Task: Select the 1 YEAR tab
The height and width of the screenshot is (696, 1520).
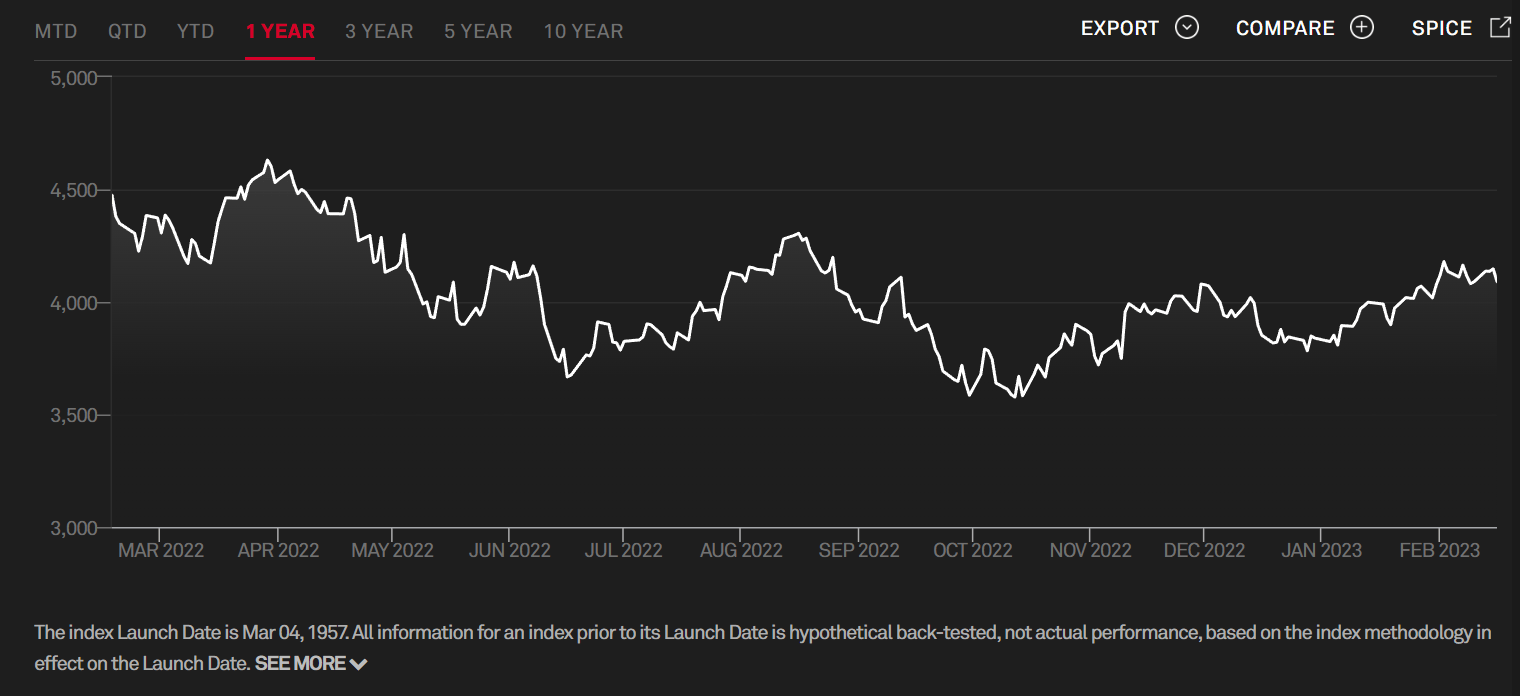Action: click(x=280, y=32)
